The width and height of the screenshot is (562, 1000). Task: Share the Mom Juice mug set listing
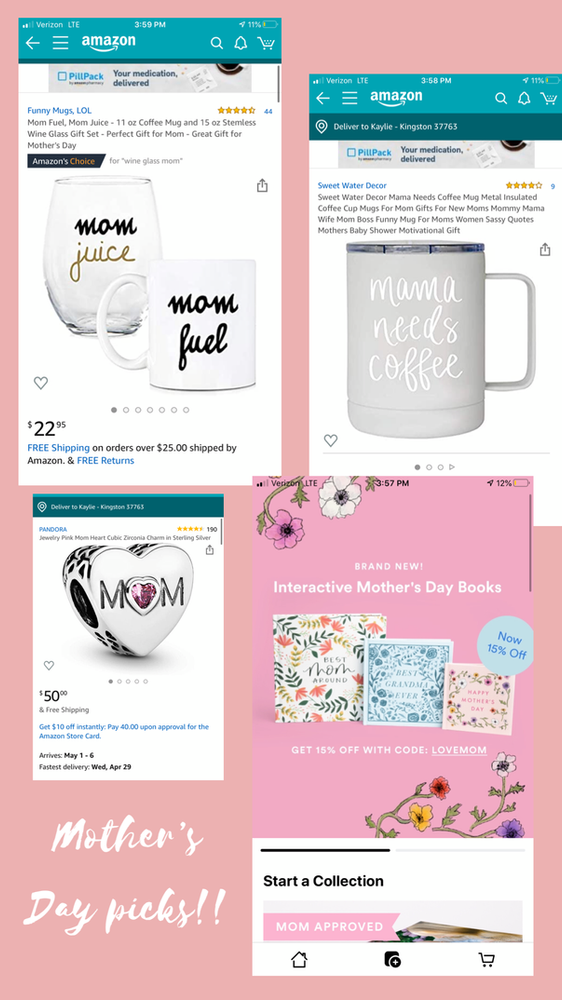point(262,186)
